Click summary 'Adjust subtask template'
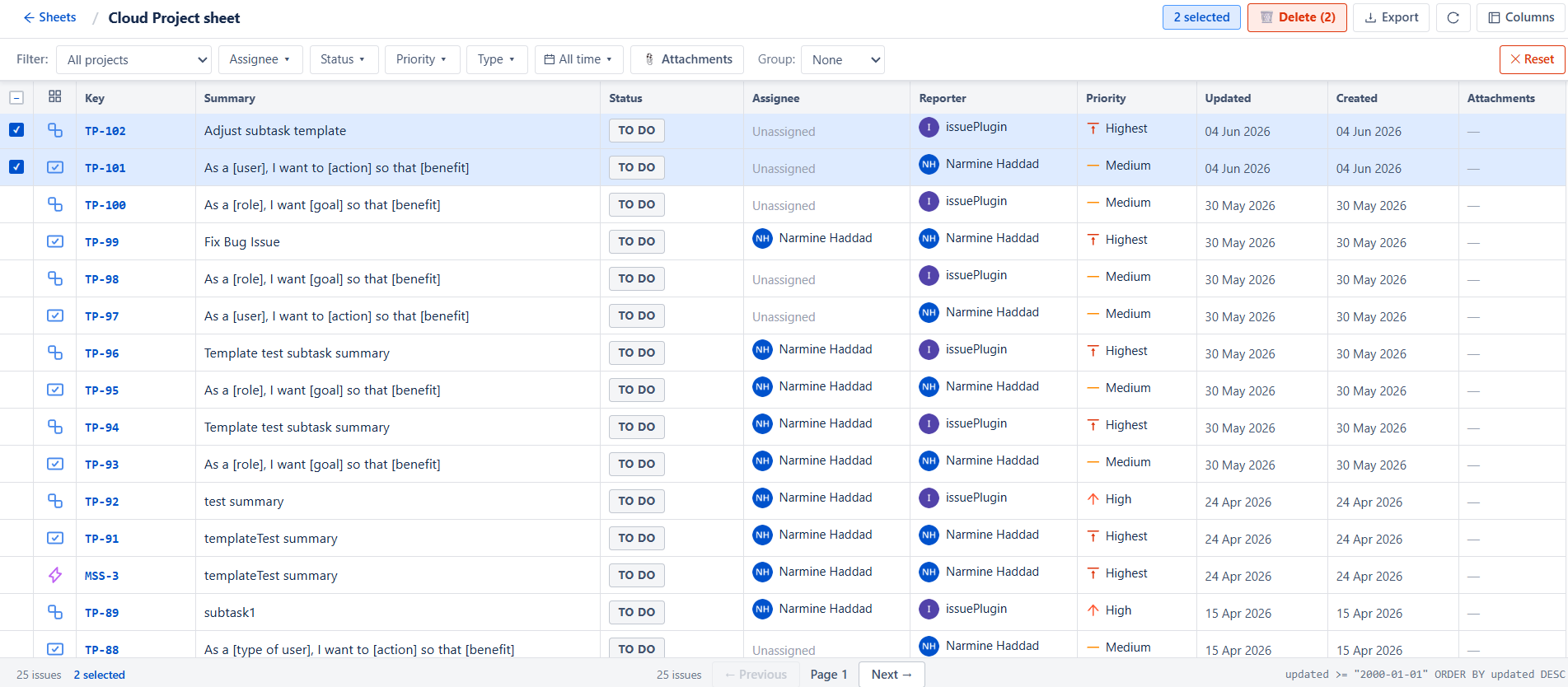This screenshot has height=687, width=1568. (275, 131)
